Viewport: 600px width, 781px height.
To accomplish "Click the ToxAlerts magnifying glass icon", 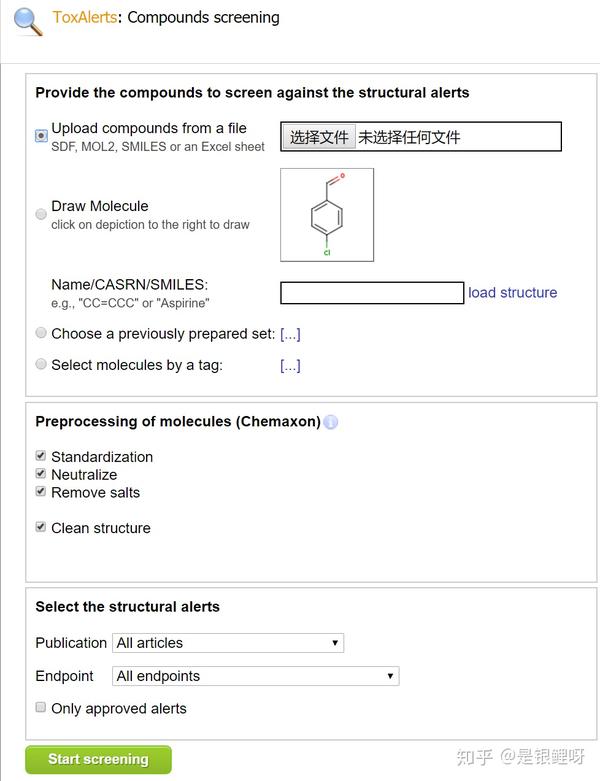I will pos(30,20).
